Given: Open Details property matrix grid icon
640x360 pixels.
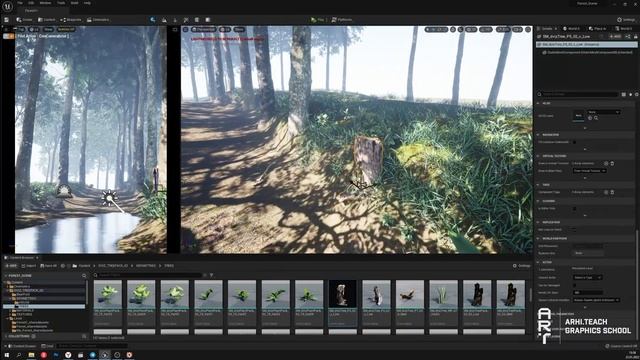Looking at the screenshot, I should pyautogui.click(x=624, y=94).
